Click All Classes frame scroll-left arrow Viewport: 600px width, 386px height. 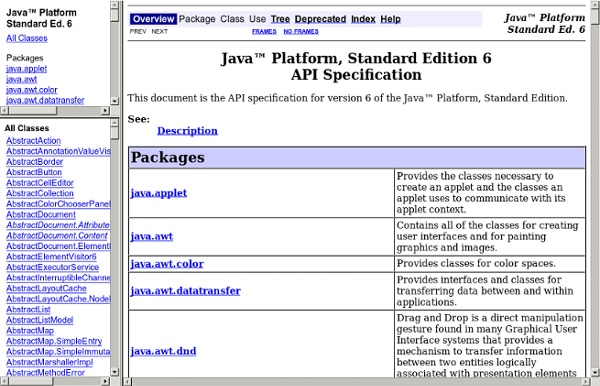(x=4, y=381)
